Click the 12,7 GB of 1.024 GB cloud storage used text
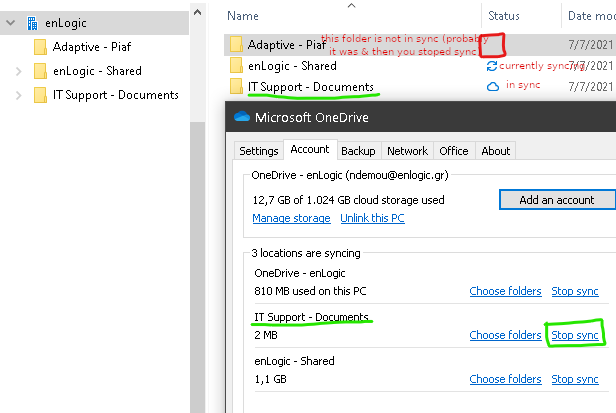 point(348,200)
